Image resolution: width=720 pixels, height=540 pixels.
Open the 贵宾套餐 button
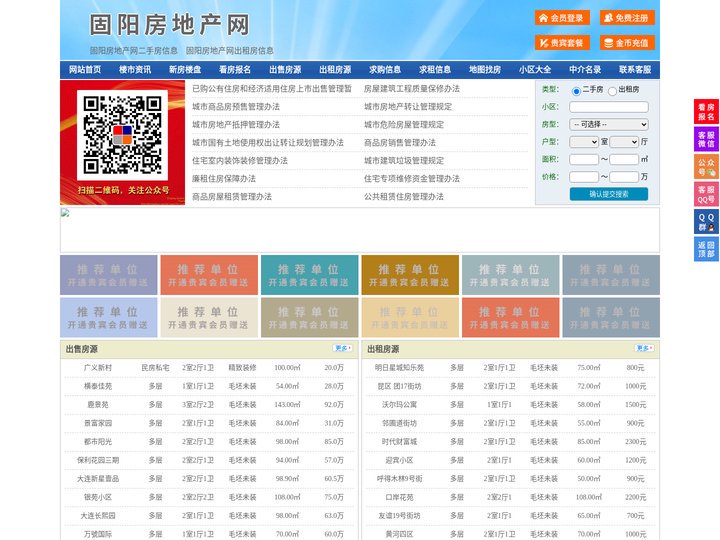coord(562,43)
